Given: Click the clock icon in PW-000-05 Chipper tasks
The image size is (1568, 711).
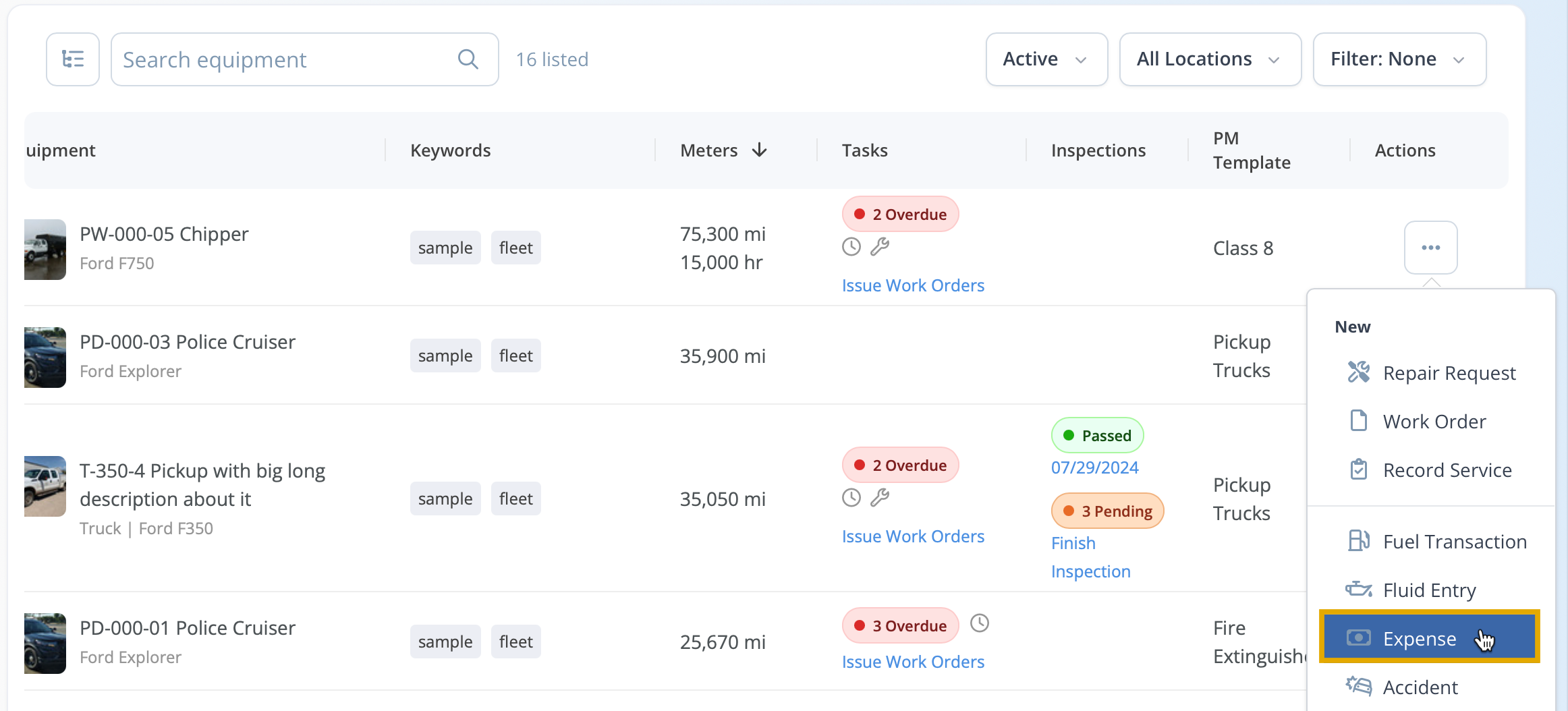Looking at the screenshot, I should click(851, 247).
